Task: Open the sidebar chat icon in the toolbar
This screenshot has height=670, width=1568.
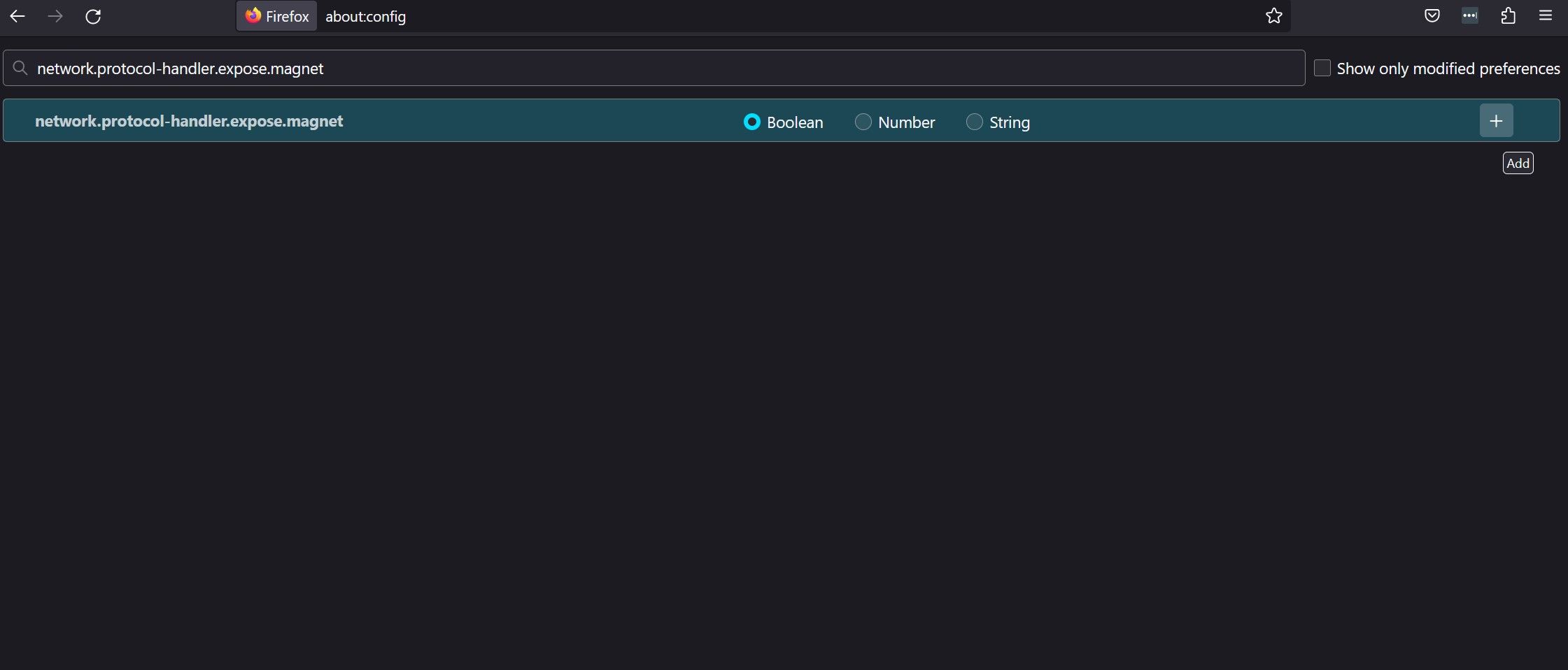Action: [1470, 15]
